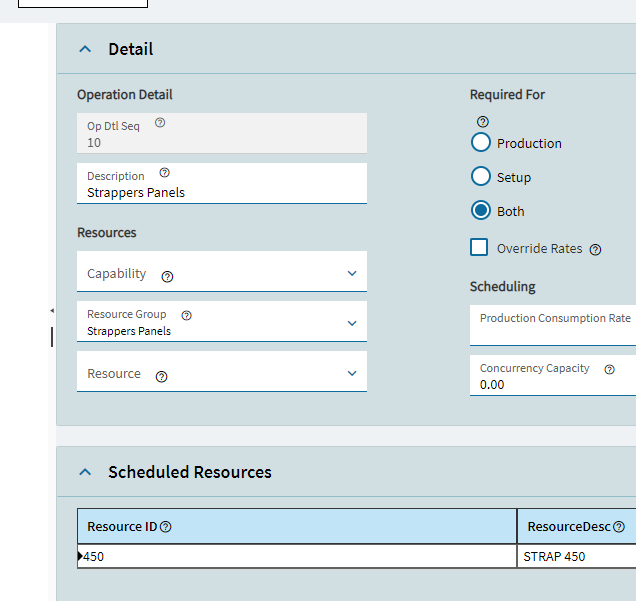Screen dimensions: 636x601
Task: Collapse the Detail panel
Action: (85, 49)
